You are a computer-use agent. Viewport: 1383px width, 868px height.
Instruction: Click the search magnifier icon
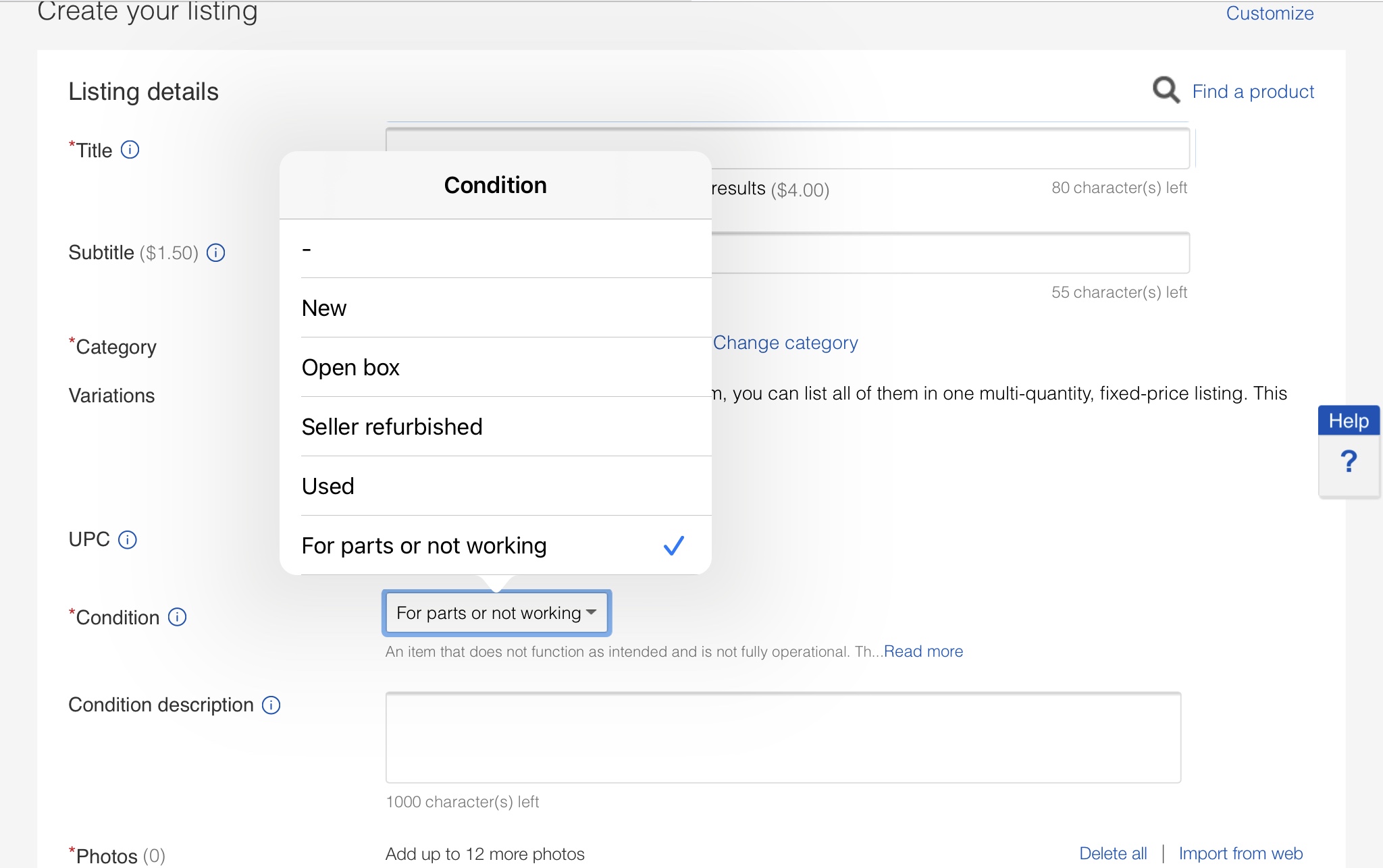pyautogui.click(x=1166, y=90)
